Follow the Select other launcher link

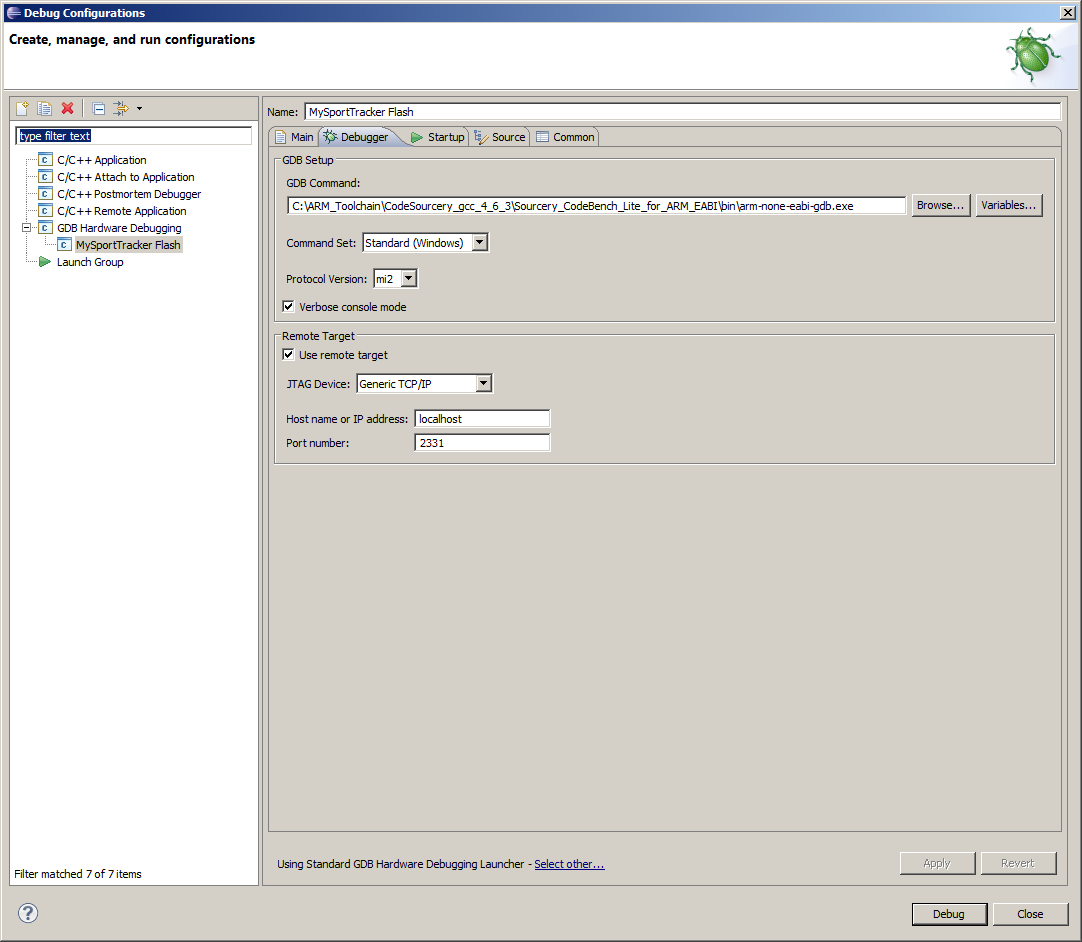pos(569,863)
